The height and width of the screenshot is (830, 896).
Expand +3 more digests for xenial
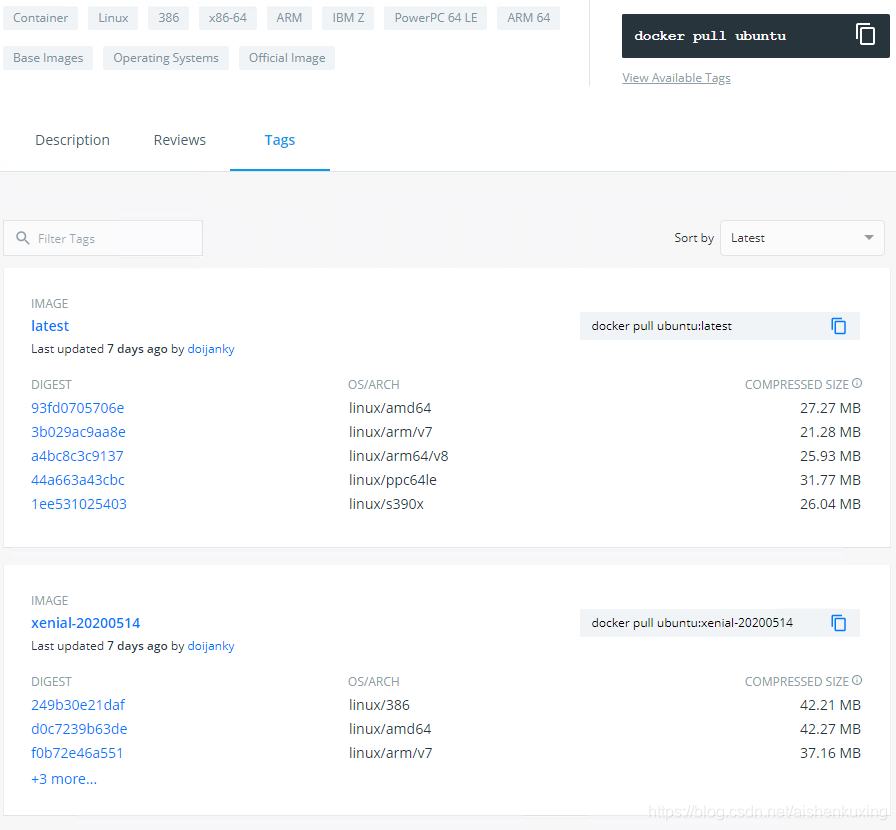click(x=64, y=779)
